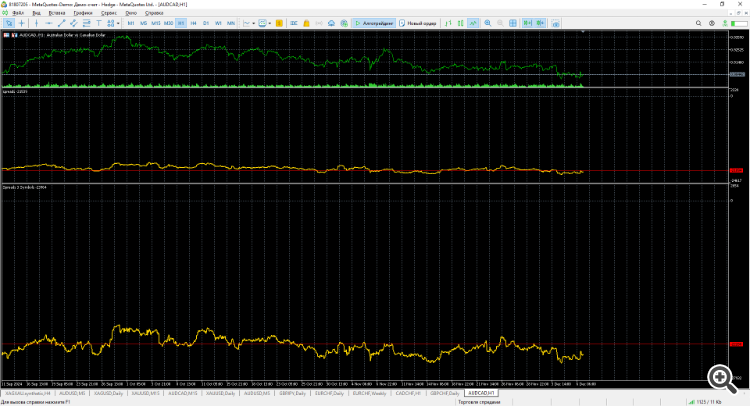Click the shapes objects icon
Image resolution: width=750 pixels, height=406 pixels.
(x=110, y=23)
